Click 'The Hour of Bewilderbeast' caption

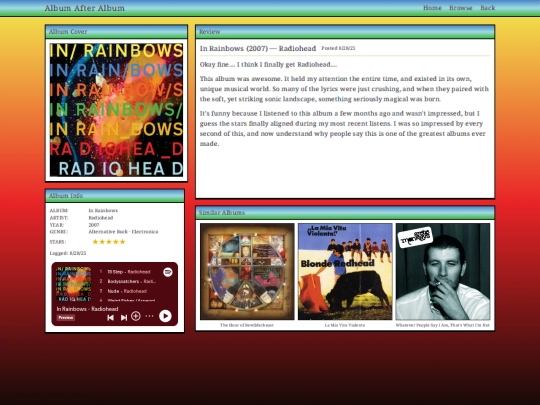click(247, 325)
